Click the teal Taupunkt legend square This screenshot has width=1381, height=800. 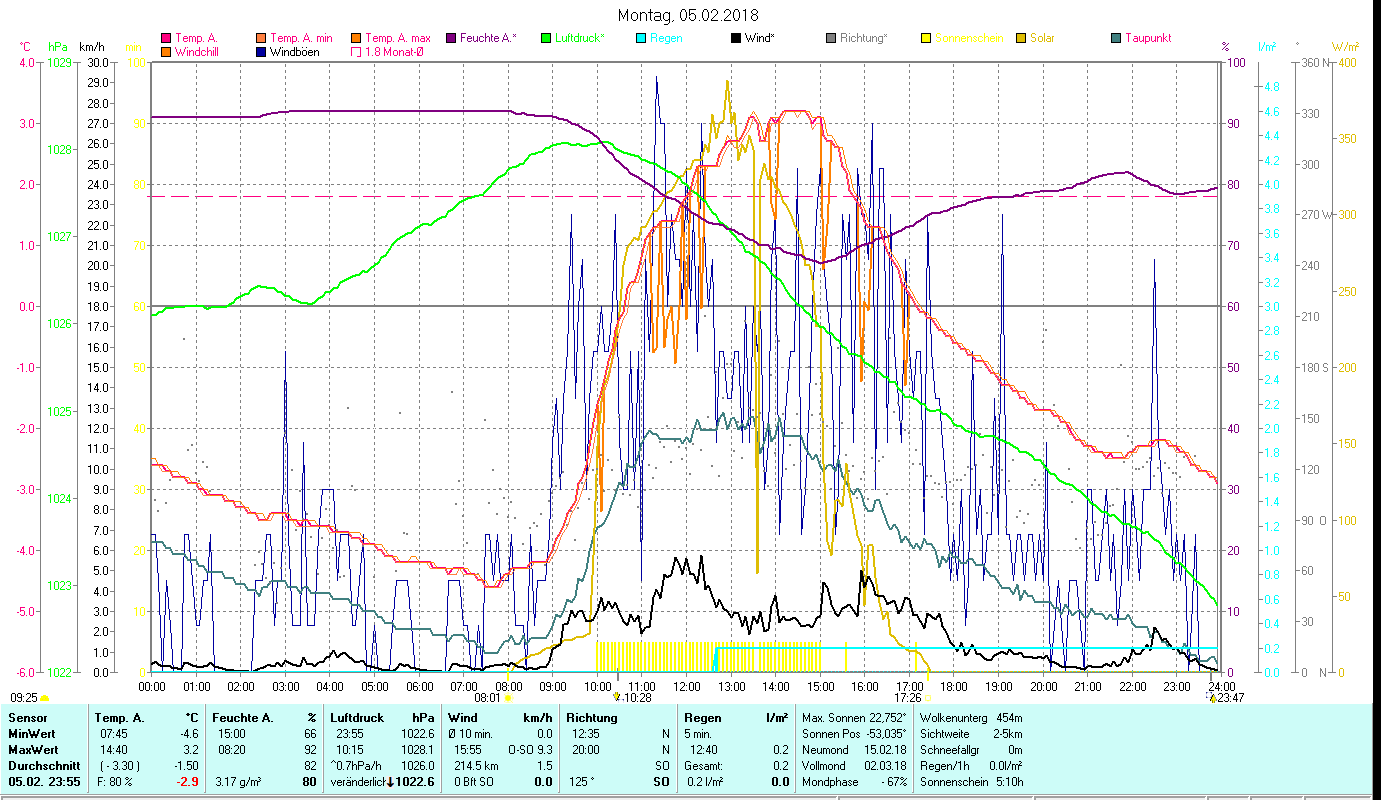[x=1115, y=39]
